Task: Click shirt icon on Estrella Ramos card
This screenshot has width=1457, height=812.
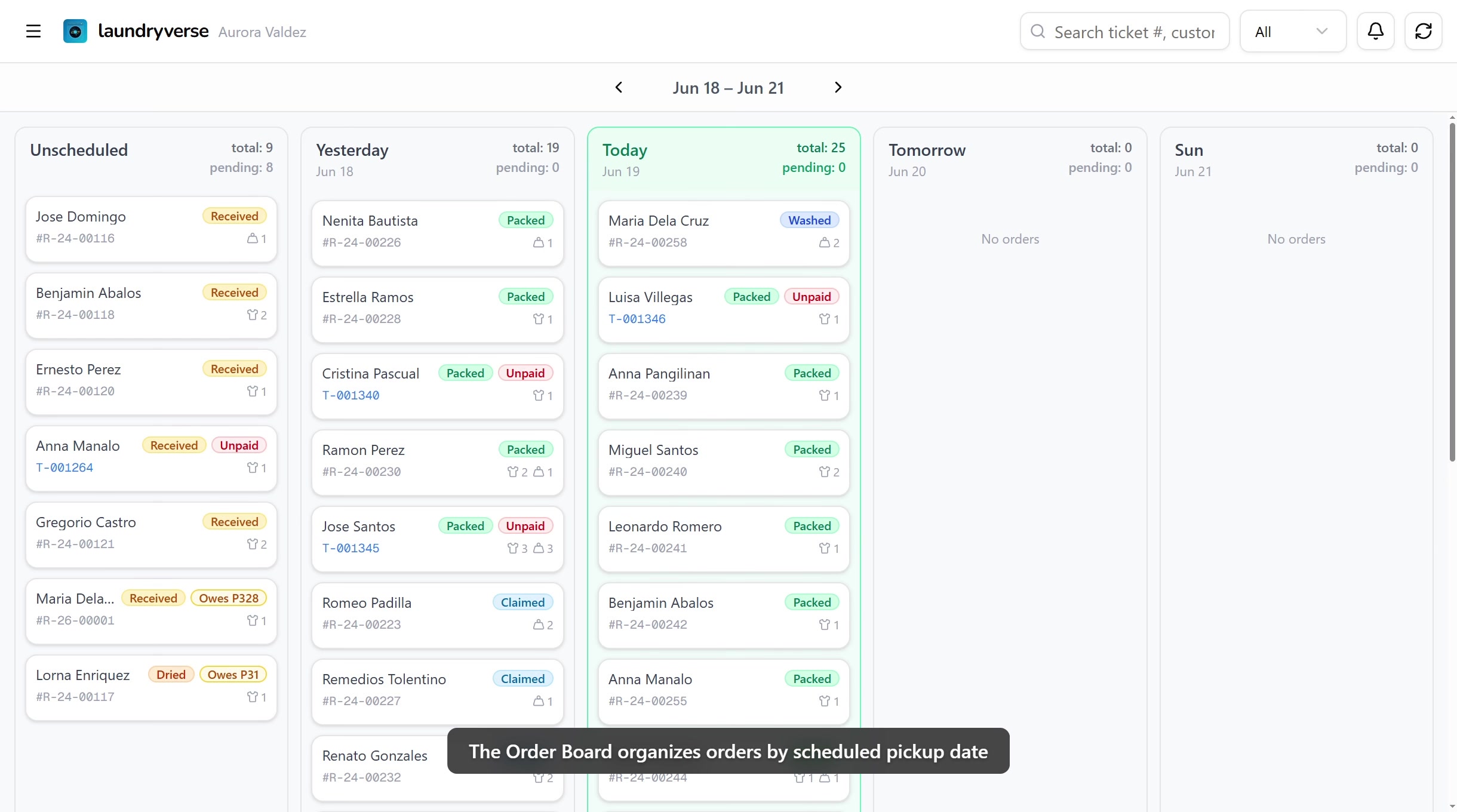Action: [539, 319]
